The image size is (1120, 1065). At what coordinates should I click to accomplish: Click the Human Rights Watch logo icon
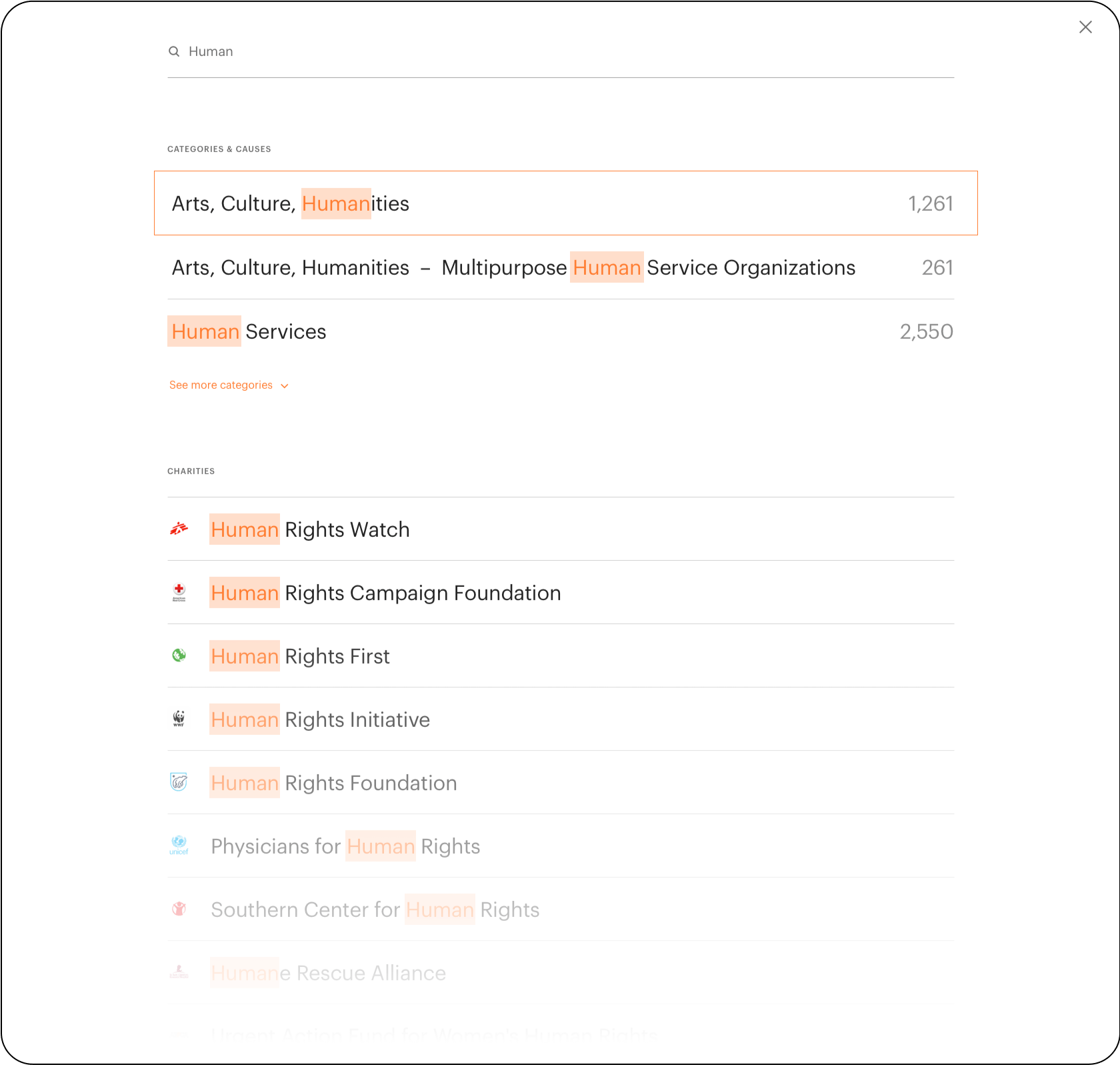click(179, 529)
